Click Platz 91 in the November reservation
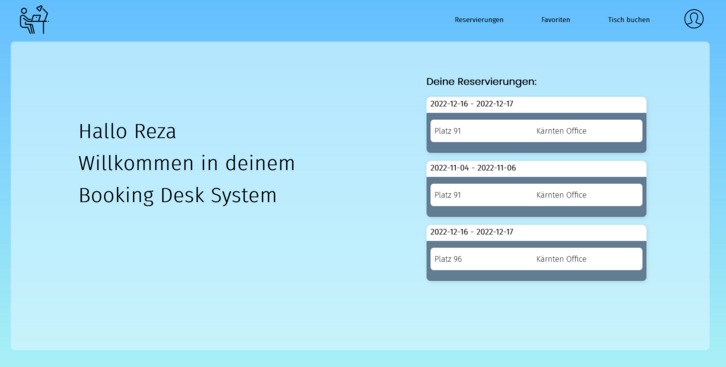 pos(448,195)
